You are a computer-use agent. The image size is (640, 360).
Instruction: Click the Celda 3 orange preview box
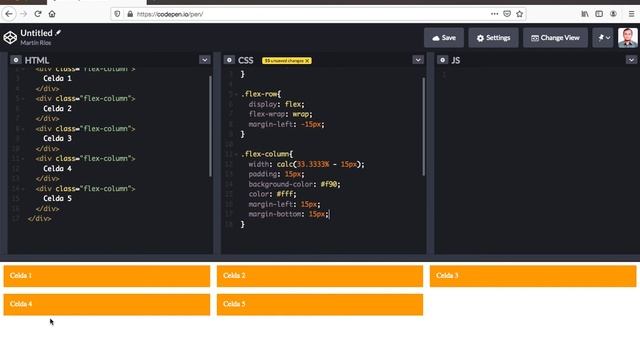tap(533, 276)
